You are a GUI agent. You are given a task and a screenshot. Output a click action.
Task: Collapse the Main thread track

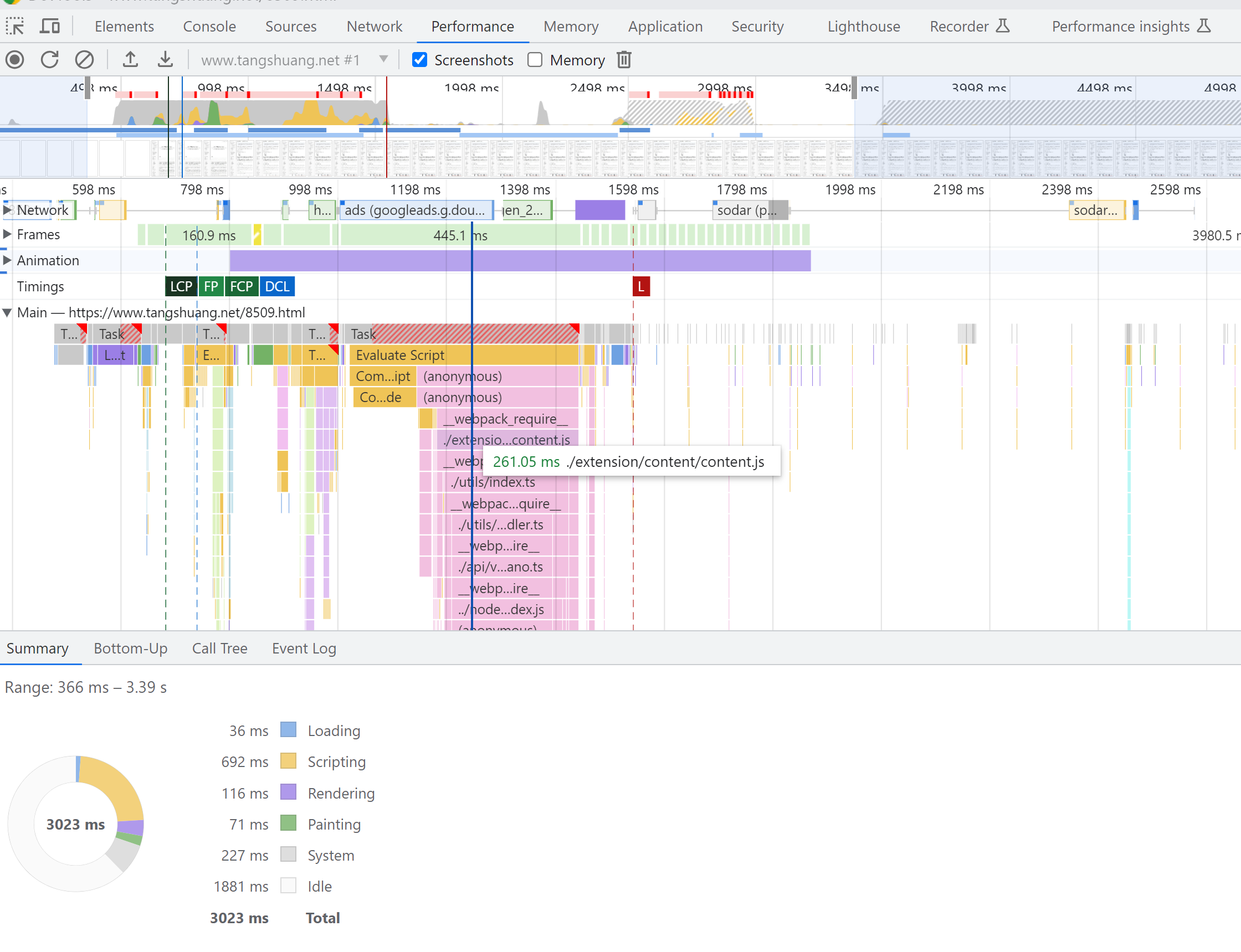tap(7, 312)
